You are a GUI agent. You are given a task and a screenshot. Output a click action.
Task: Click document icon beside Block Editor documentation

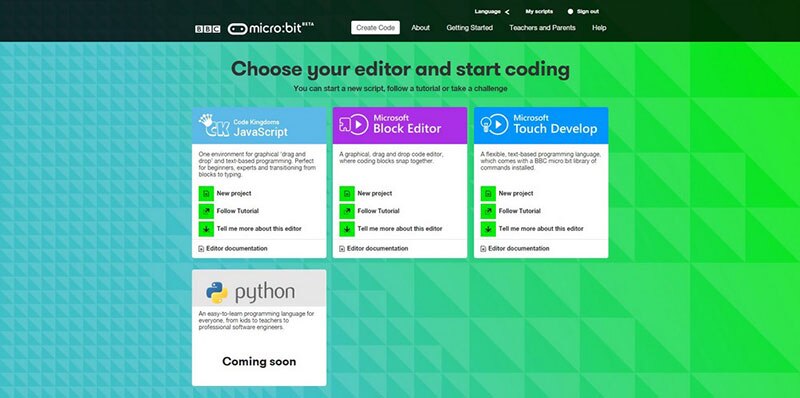(x=342, y=249)
